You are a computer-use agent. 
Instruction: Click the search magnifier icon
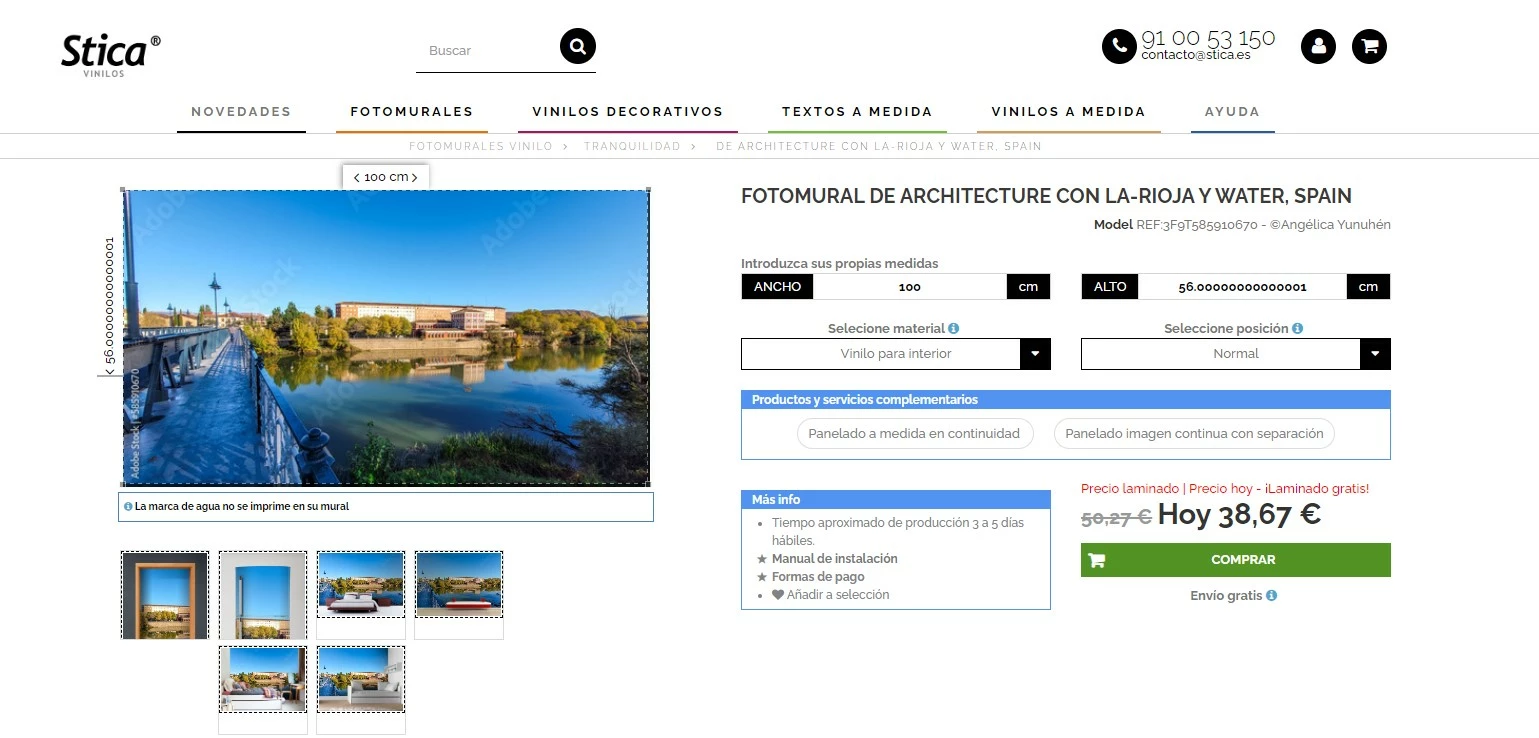pos(578,46)
